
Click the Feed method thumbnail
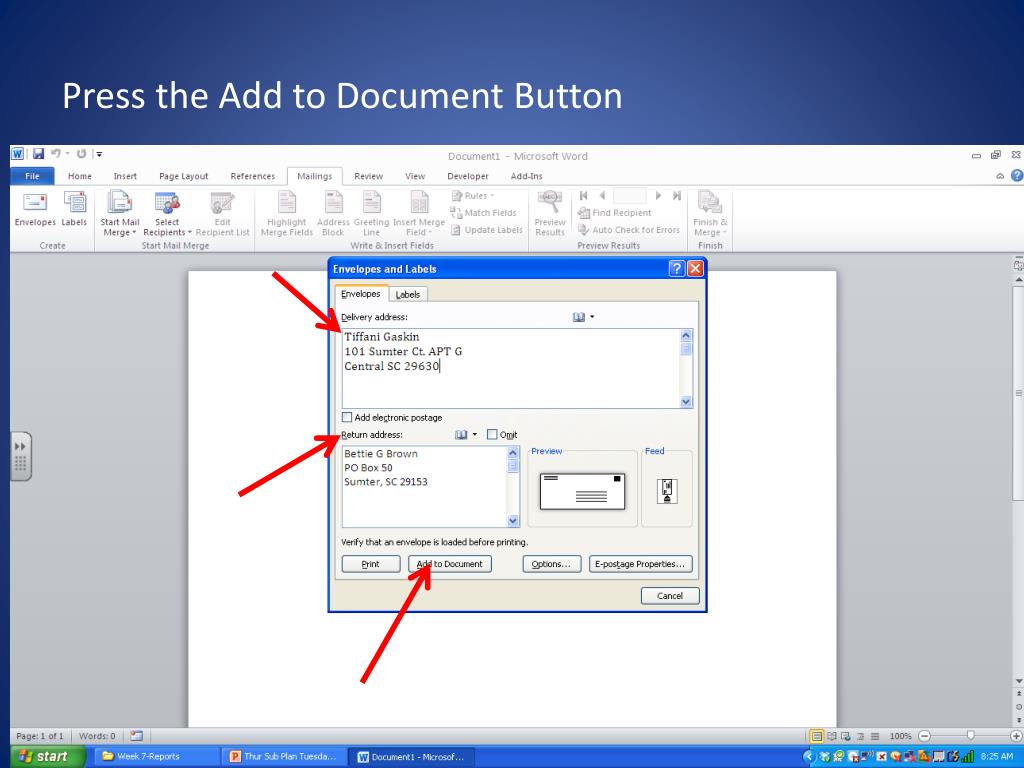click(x=667, y=491)
